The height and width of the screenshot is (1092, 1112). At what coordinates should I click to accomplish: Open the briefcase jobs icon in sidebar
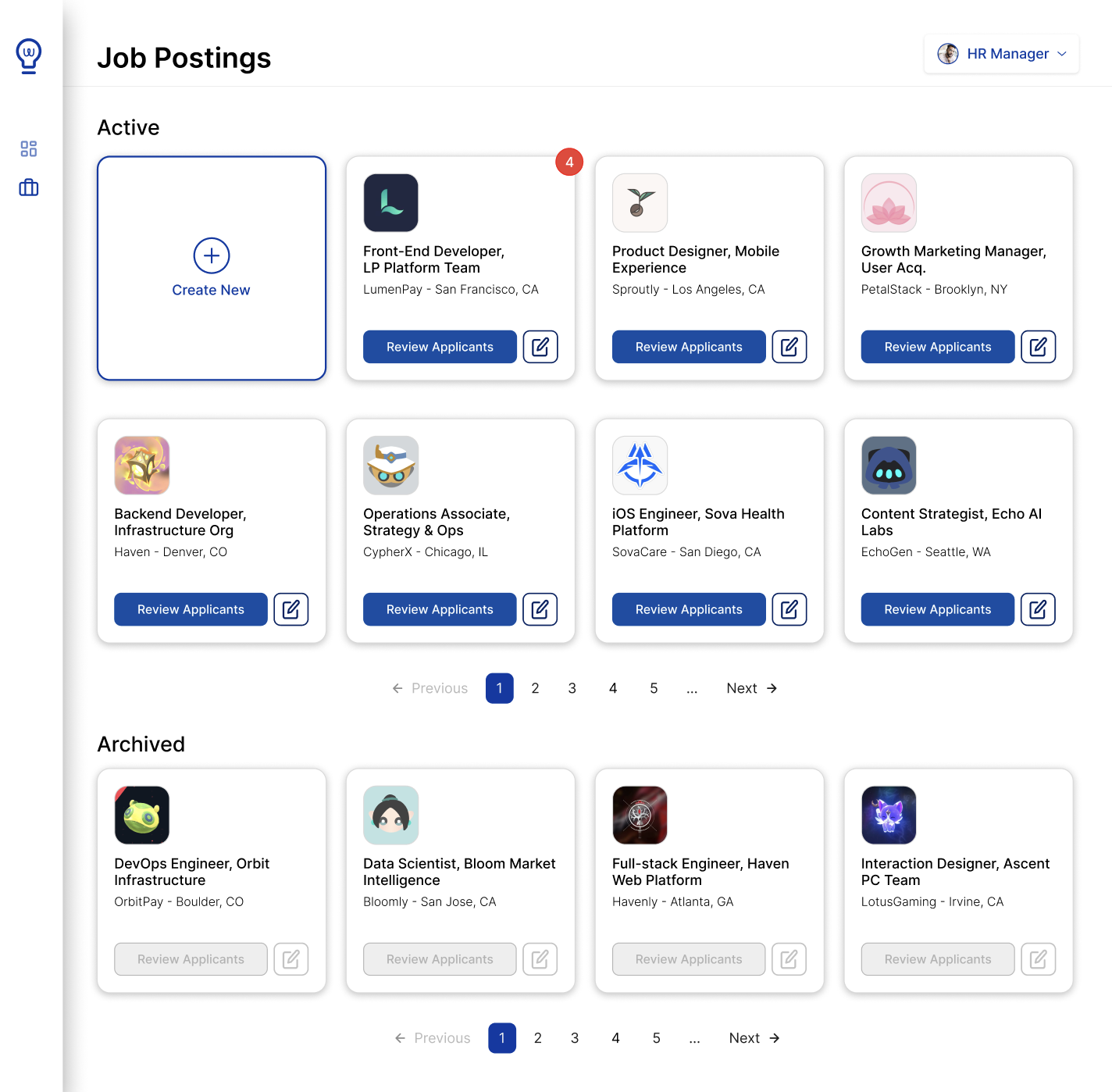pyautogui.click(x=29, y=187)
